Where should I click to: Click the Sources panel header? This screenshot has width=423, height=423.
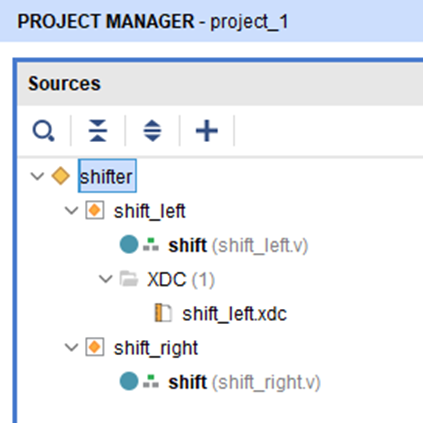point(221,83)
